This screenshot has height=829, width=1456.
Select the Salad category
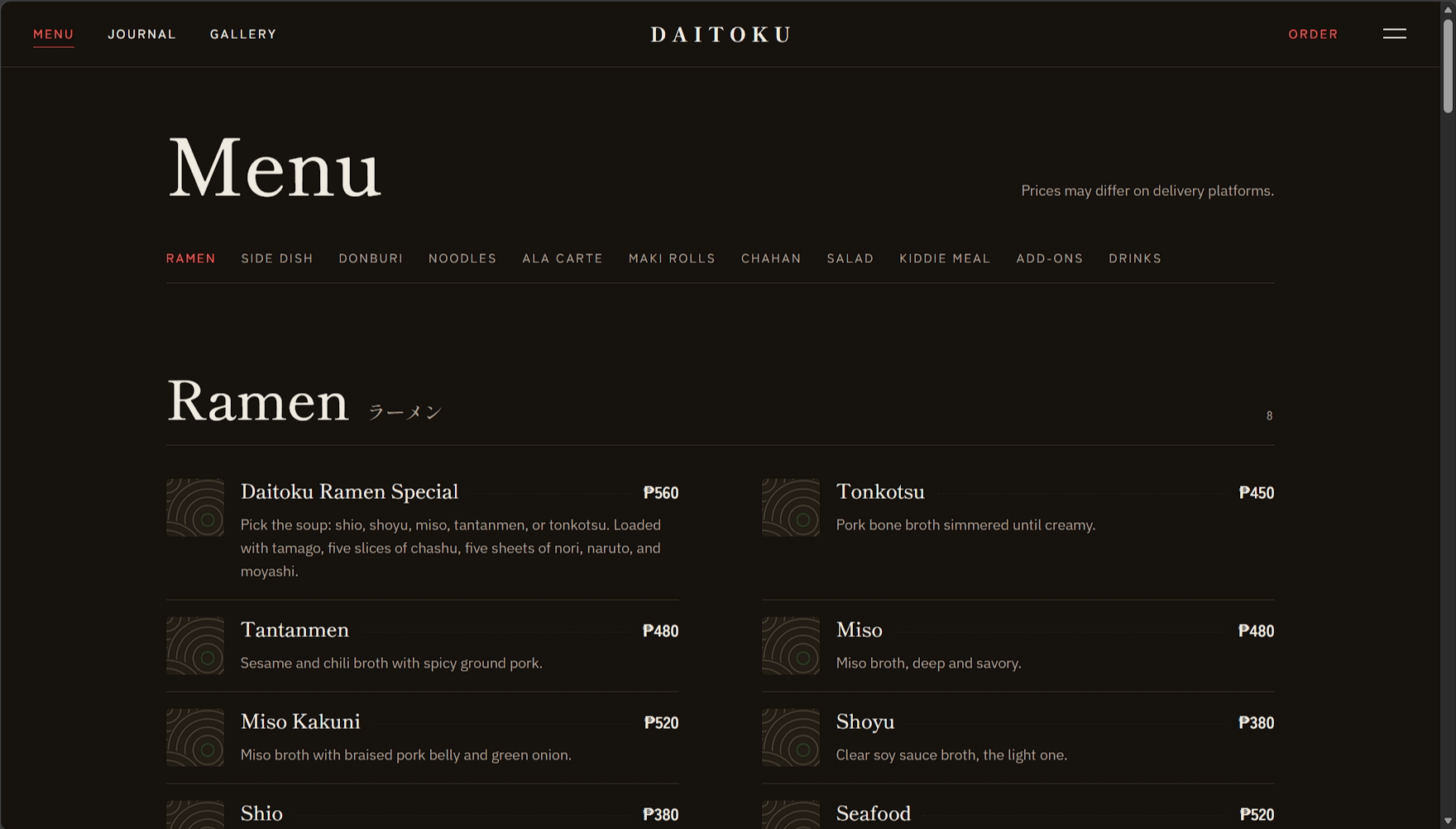[850, 258]
